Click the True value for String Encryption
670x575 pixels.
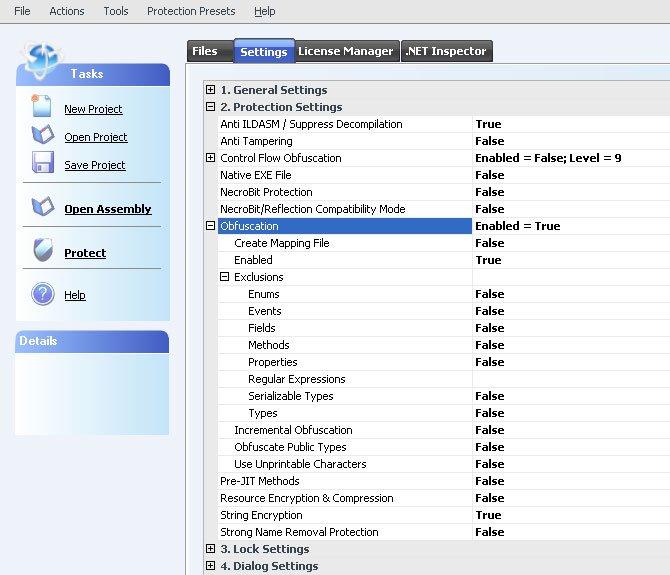point(488,515)
